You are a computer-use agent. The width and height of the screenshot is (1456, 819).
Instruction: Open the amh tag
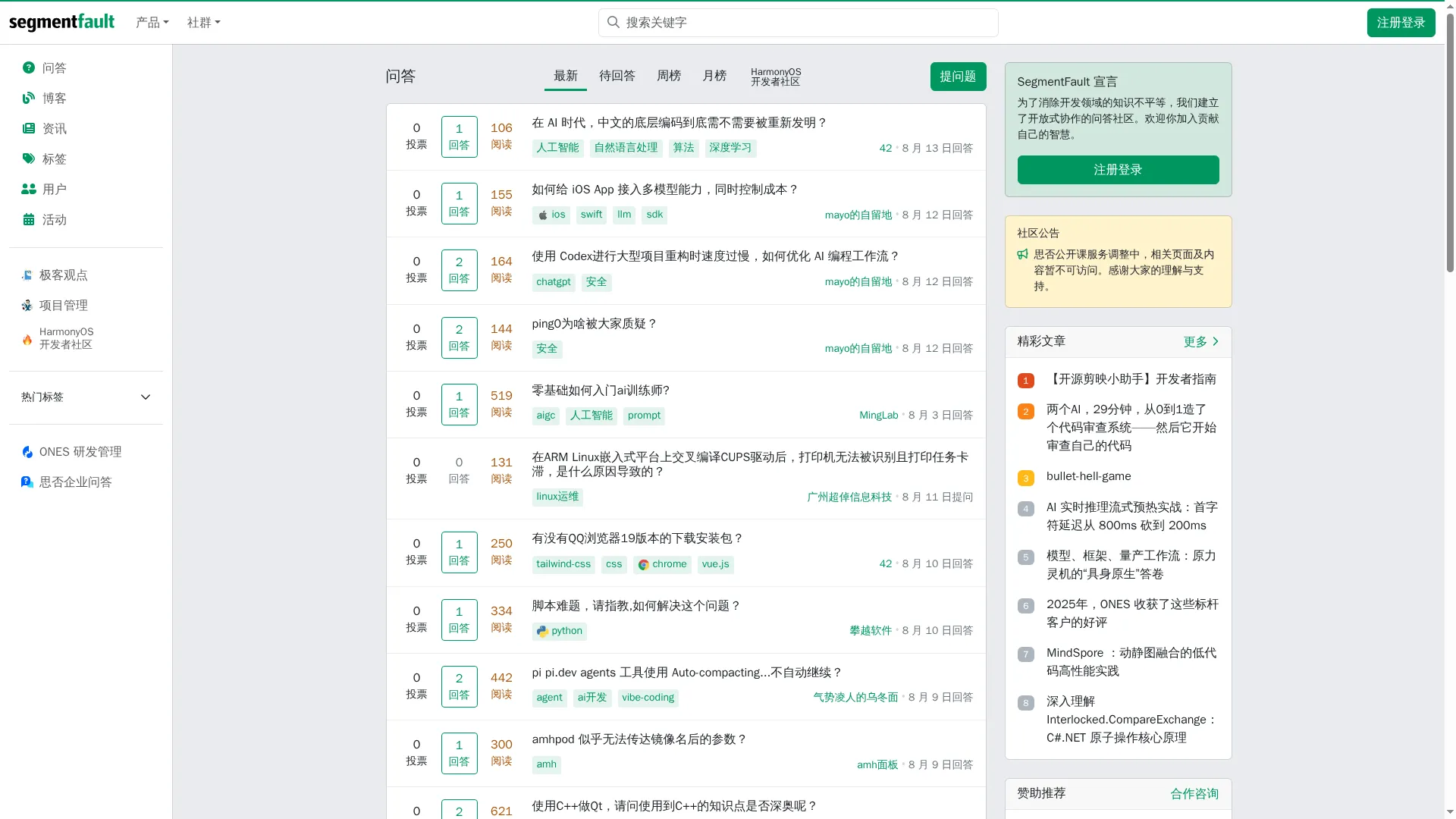click(x=547, y=764)
